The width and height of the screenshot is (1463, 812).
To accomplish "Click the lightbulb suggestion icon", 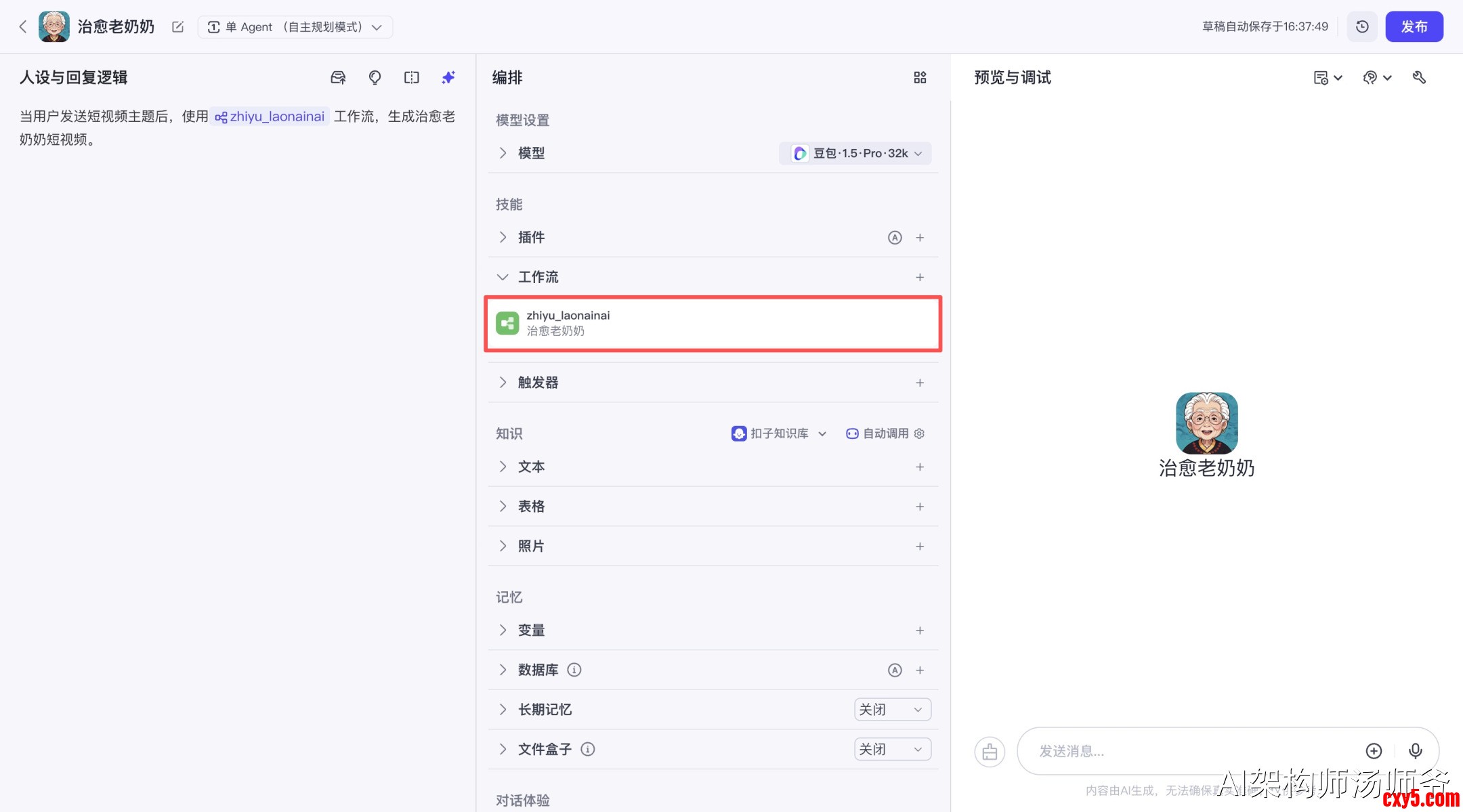I will tap(375, 77).
